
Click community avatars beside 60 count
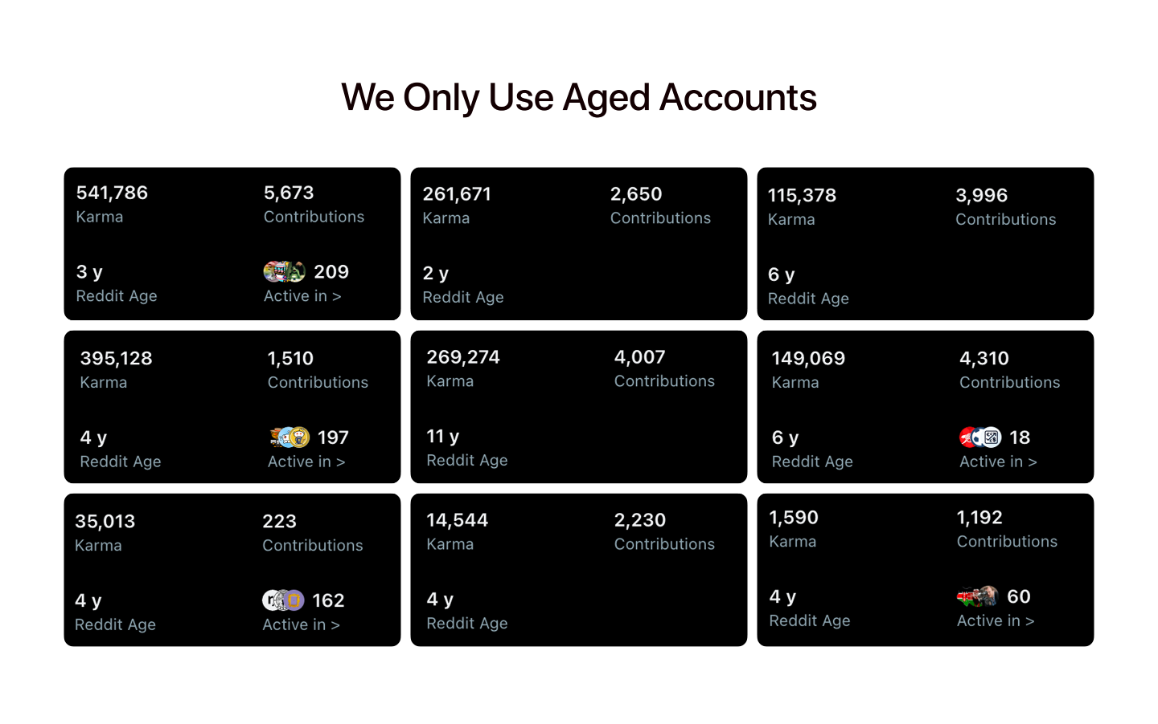point(978,596)
